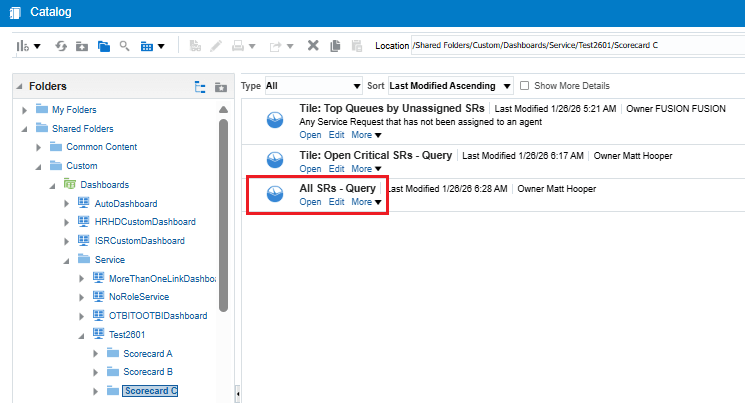Click the Paste toolbar icon

356,46
